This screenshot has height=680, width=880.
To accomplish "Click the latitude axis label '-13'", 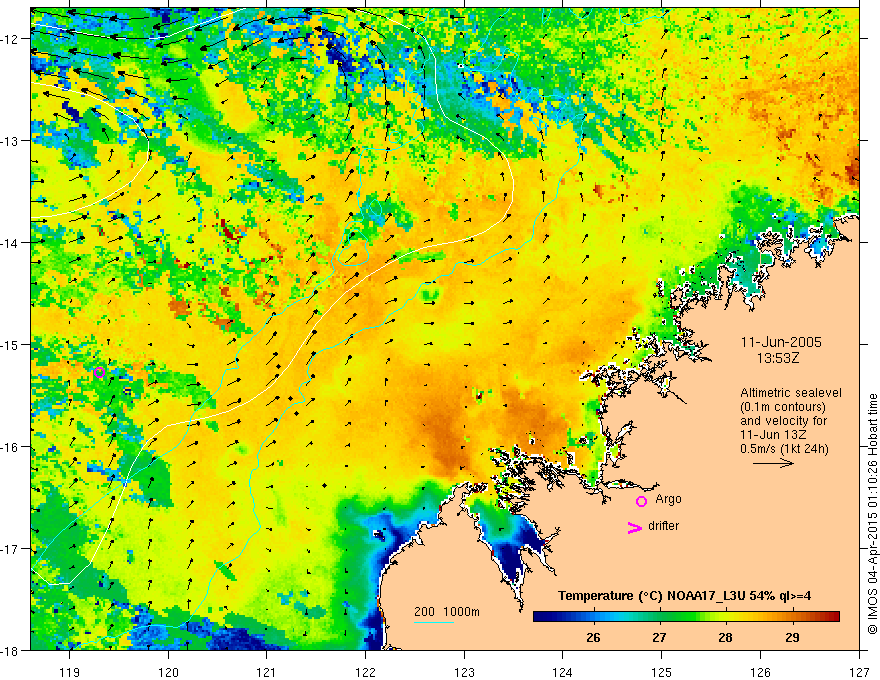I will [x=11, y=141].
